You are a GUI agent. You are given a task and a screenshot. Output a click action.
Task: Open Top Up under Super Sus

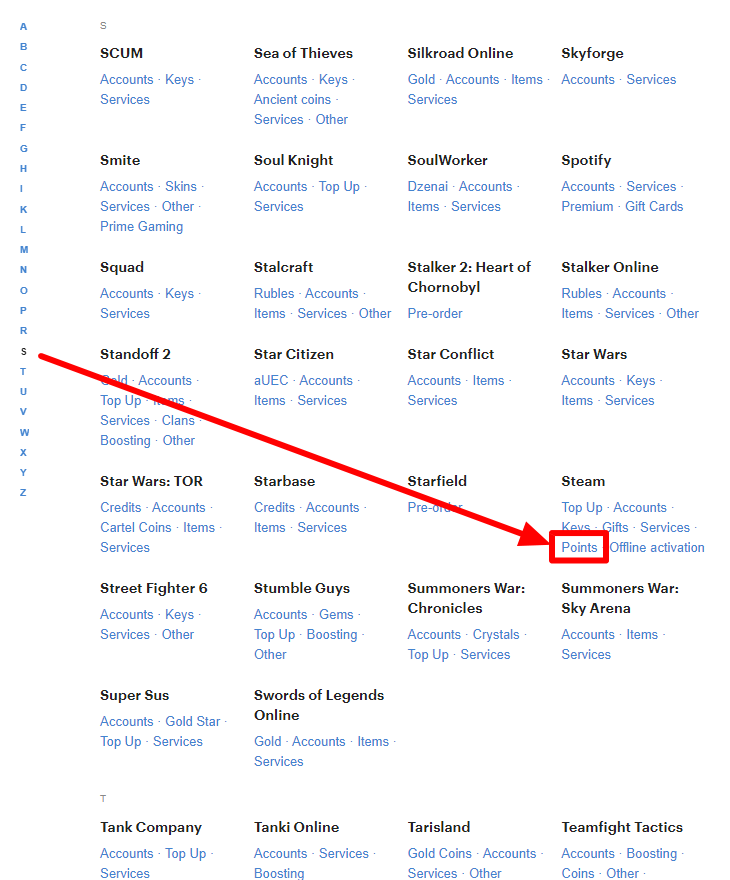121,742
